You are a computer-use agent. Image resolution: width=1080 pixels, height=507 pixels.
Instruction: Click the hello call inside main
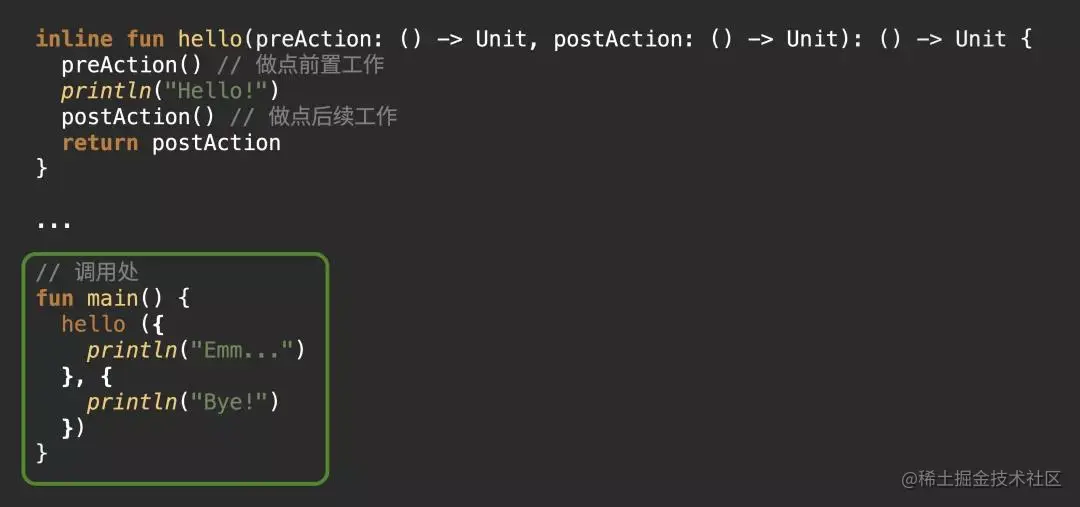point(93,324)
